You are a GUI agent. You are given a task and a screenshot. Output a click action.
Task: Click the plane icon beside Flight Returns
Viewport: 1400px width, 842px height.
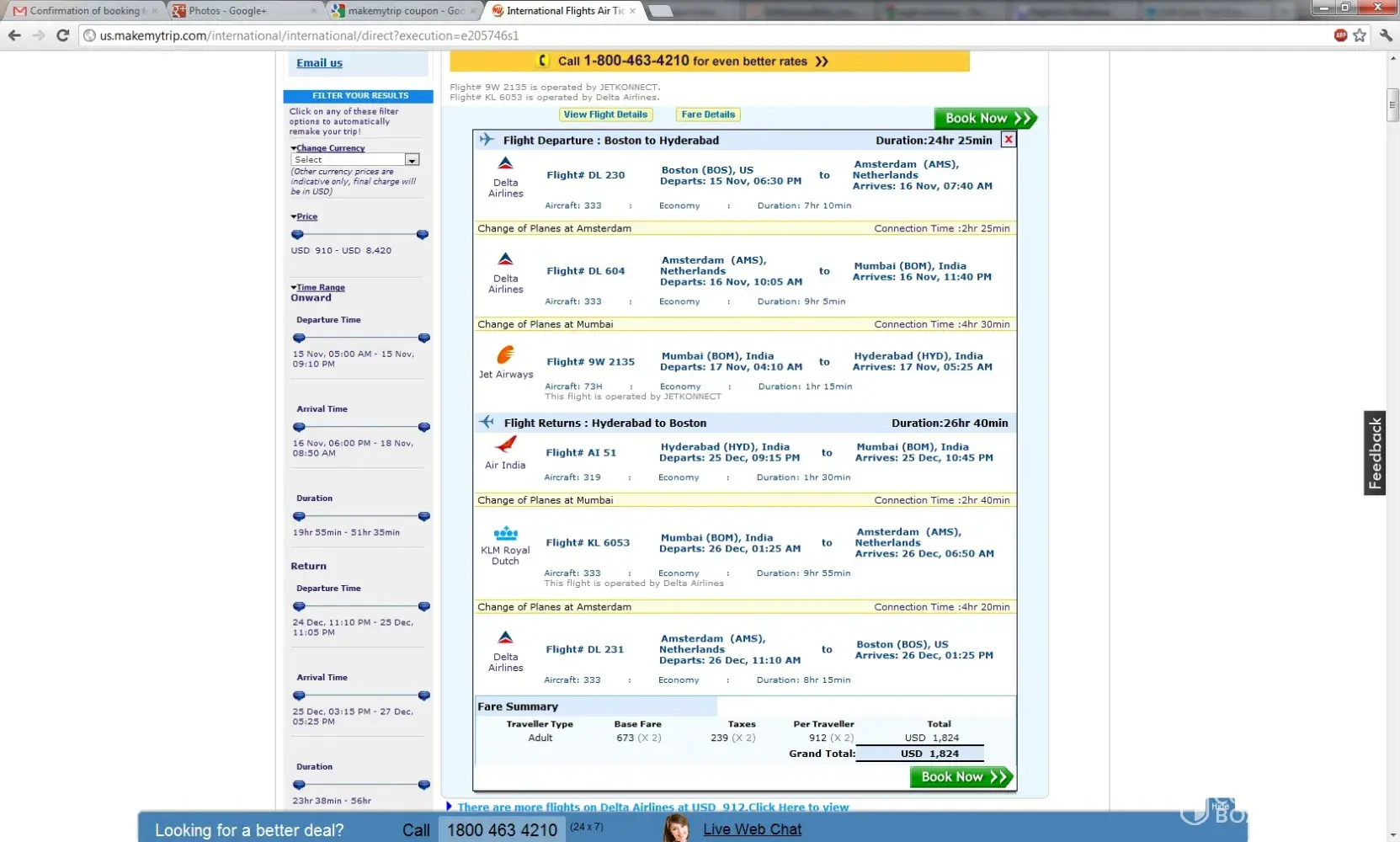487,422
